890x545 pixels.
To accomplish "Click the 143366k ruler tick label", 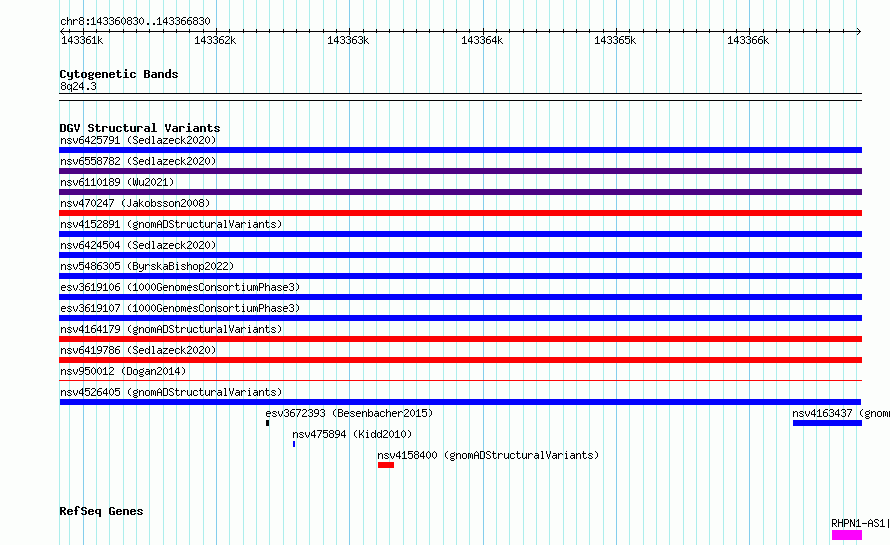I will tap(748, 40).
